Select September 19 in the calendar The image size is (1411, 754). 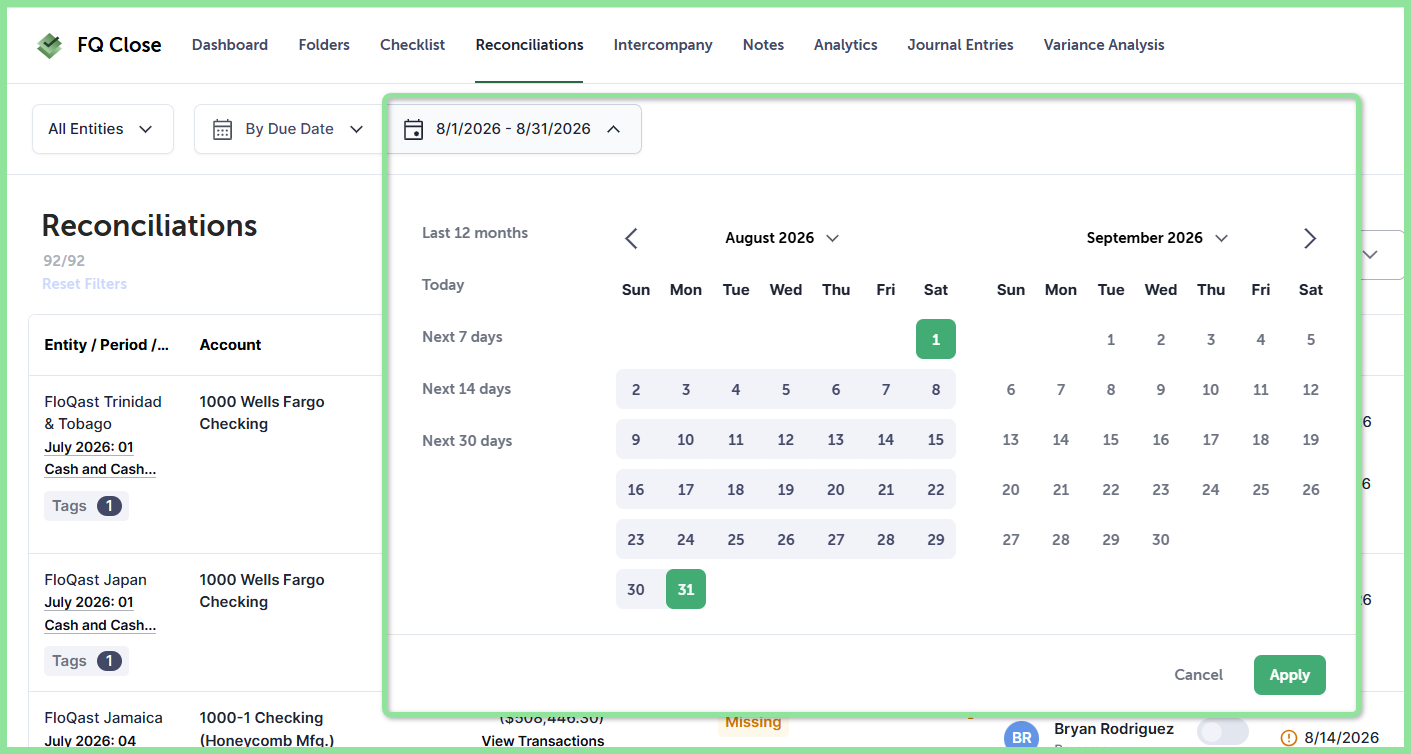[1311, 439]
